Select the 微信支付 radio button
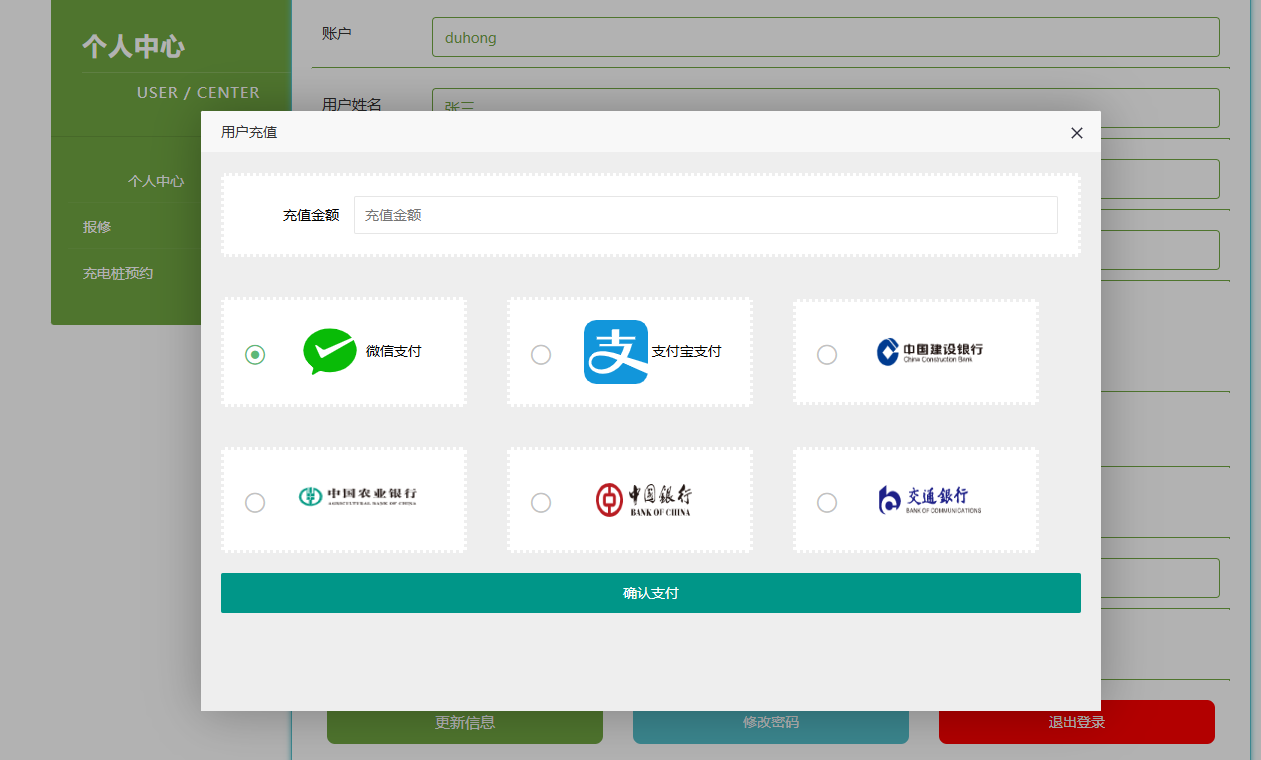The image size is (1261, 760). [x=255, y=354]
